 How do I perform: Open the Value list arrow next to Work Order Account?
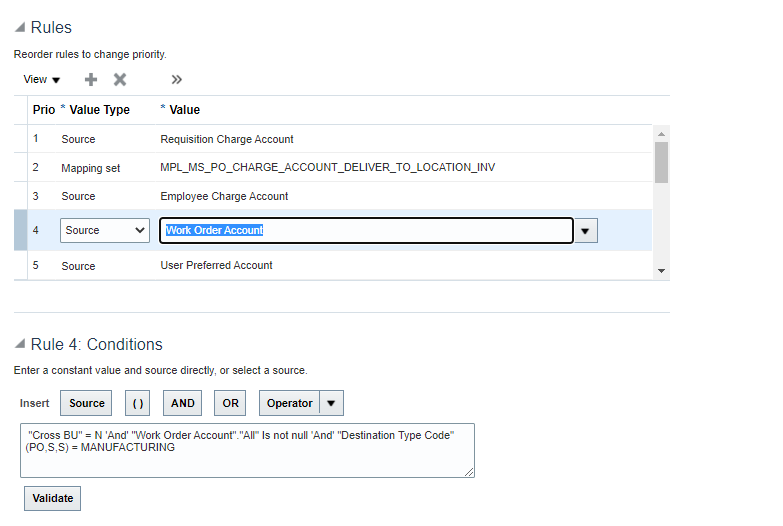[x=585, y=231]
